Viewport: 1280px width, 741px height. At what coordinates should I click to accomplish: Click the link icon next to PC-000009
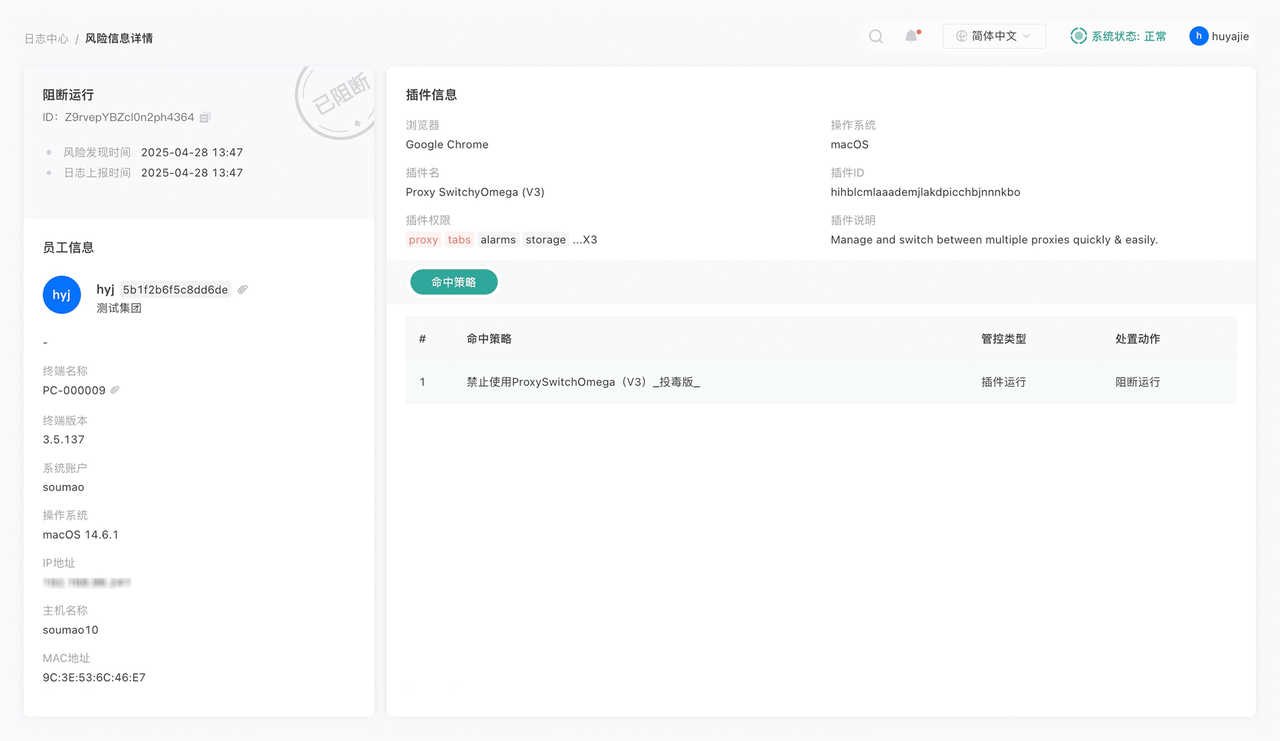[115, 390]
